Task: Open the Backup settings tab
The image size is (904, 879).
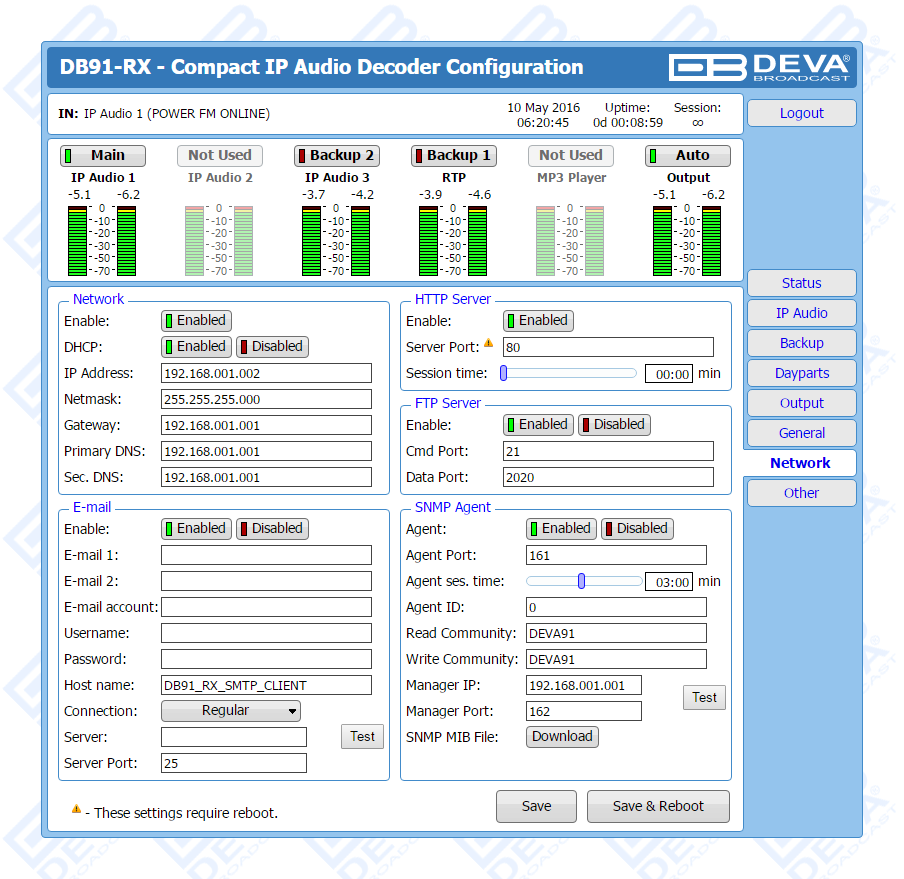Action: tap(801, 343)
